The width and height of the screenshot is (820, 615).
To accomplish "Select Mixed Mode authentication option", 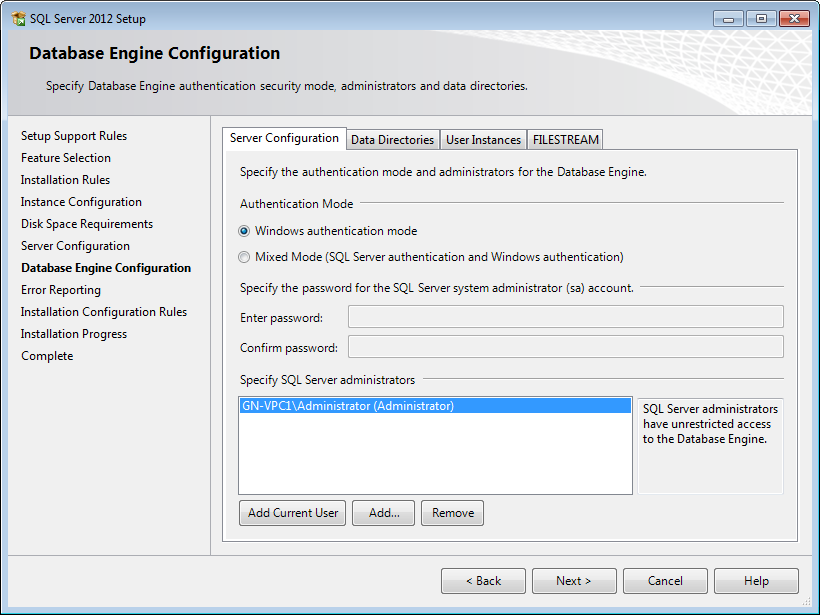I will pyautogui.click(x=245, y=257).
